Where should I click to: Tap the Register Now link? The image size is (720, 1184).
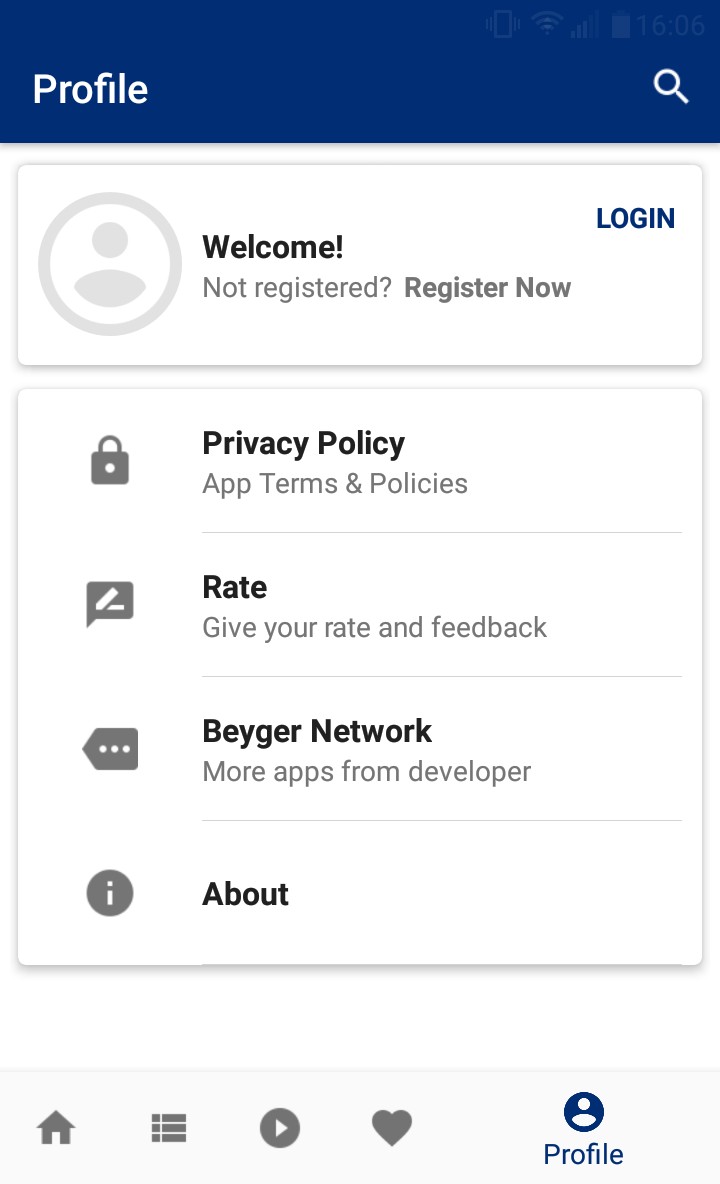pyautogui.click(x=487, y=288)
